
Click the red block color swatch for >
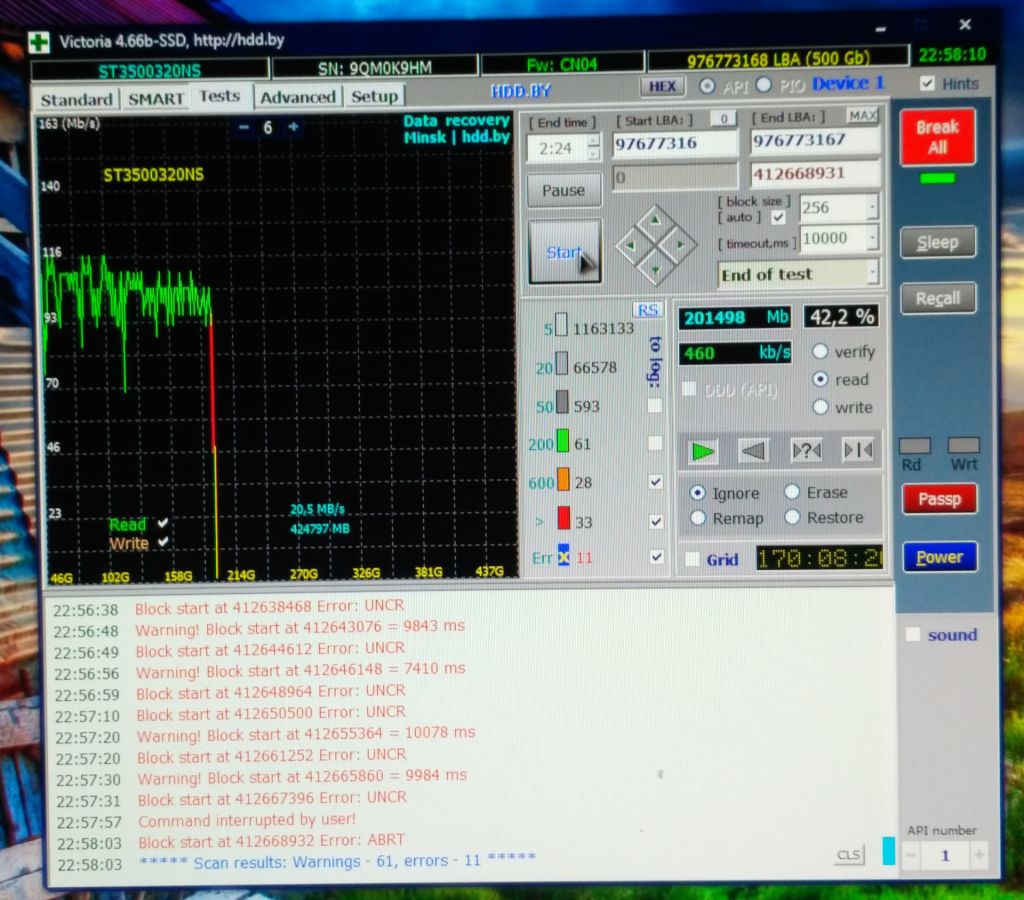564,518
